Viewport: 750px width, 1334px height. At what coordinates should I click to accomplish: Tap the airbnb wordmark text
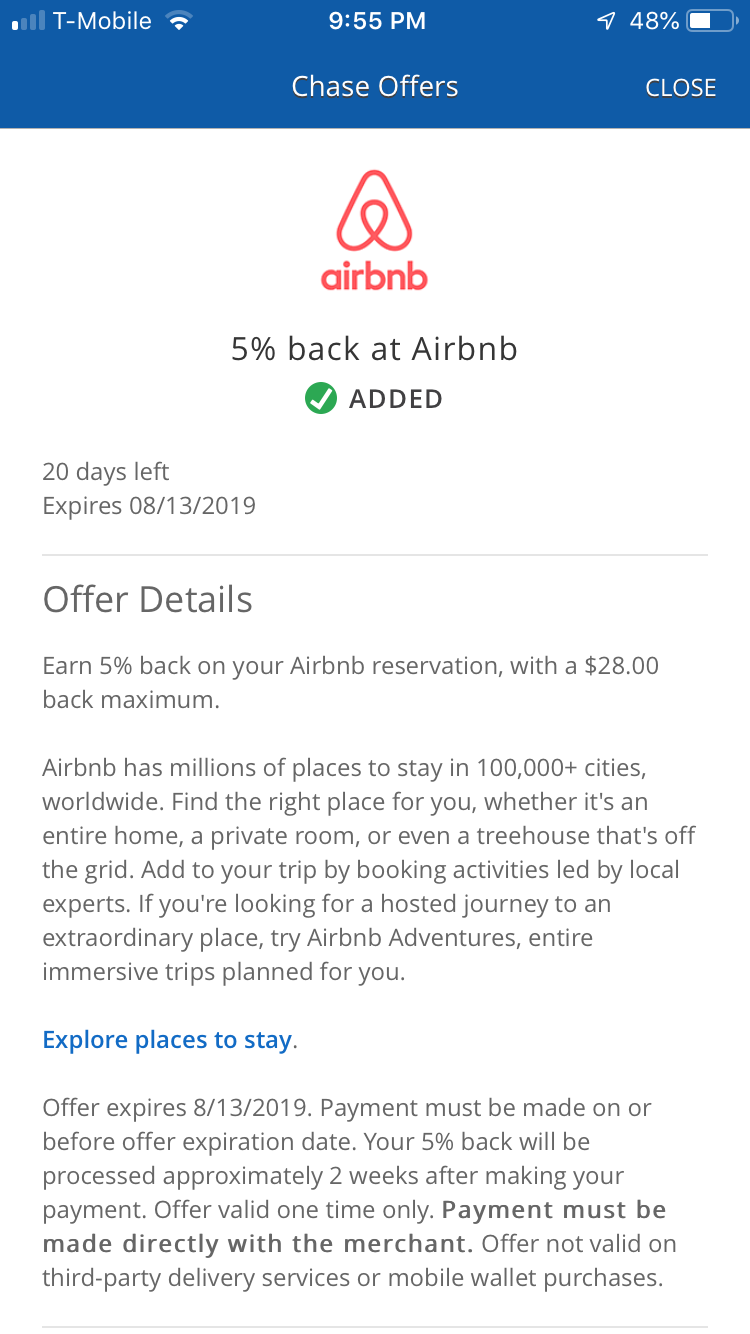pos(374,276)
